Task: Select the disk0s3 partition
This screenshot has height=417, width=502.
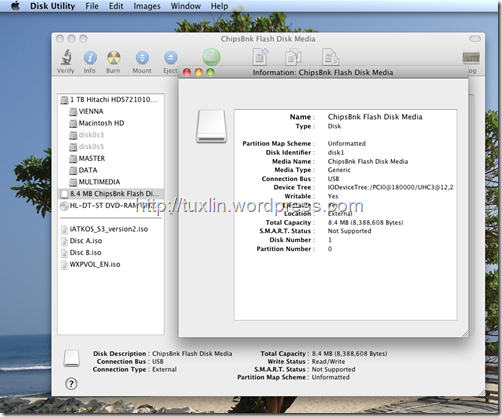Action: (111, 135)
